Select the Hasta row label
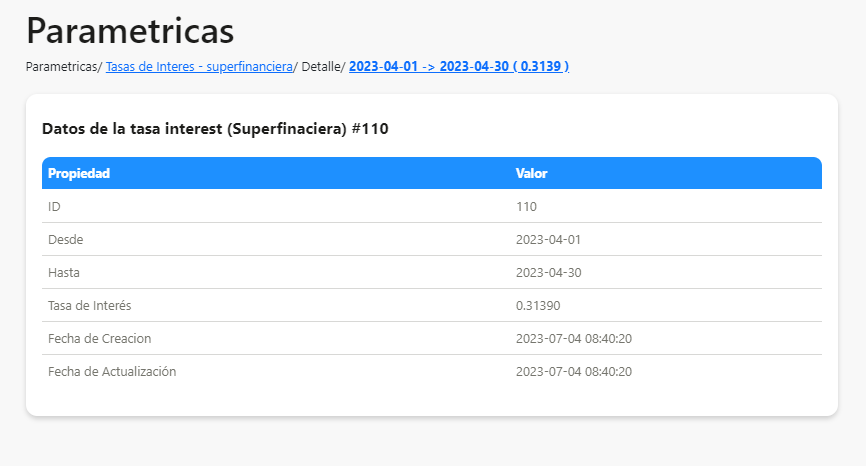866x466 pixels. coord(64,272)
